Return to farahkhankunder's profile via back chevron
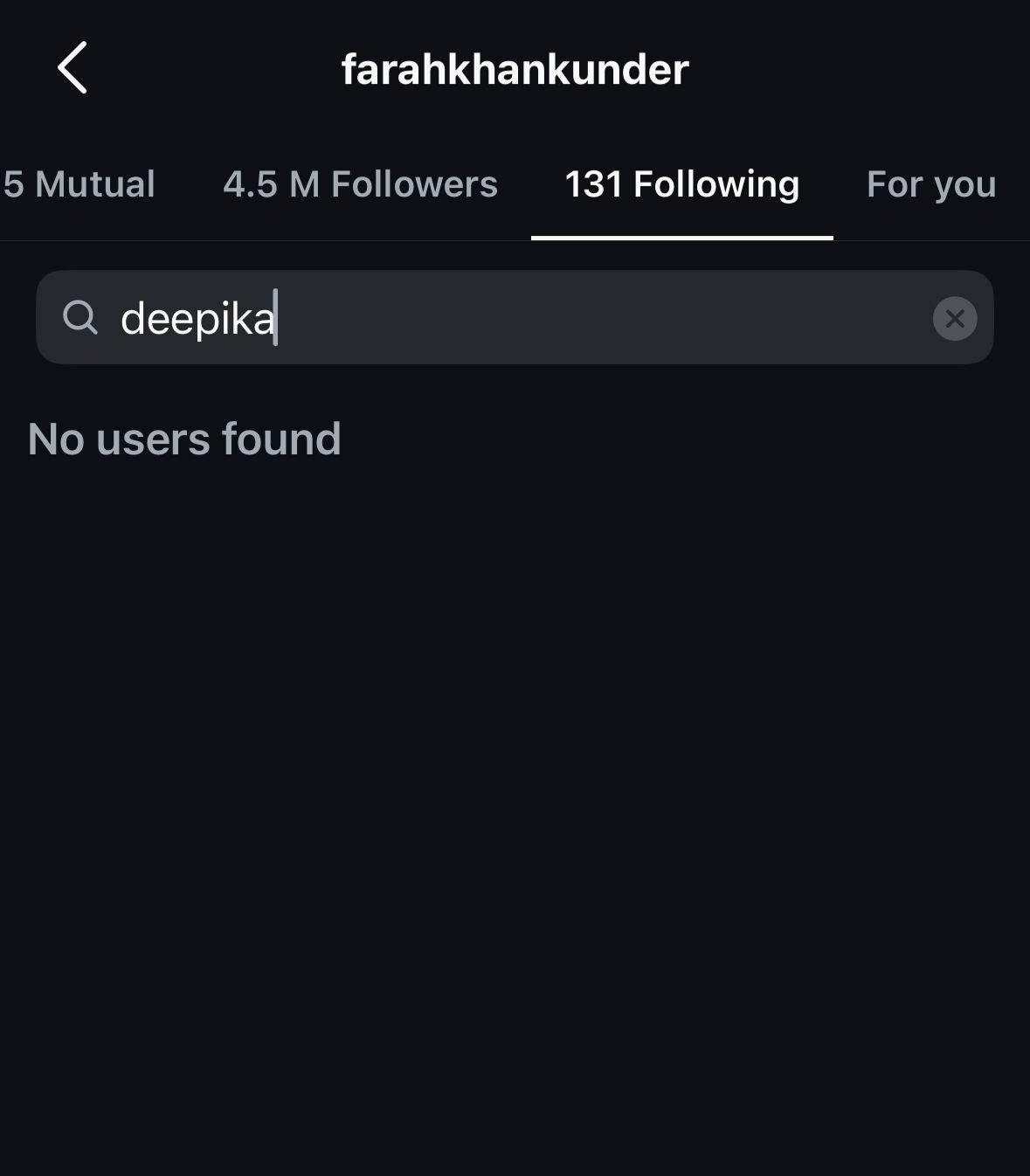This screenshot has height=1176, width=1030. click(73, 67)
